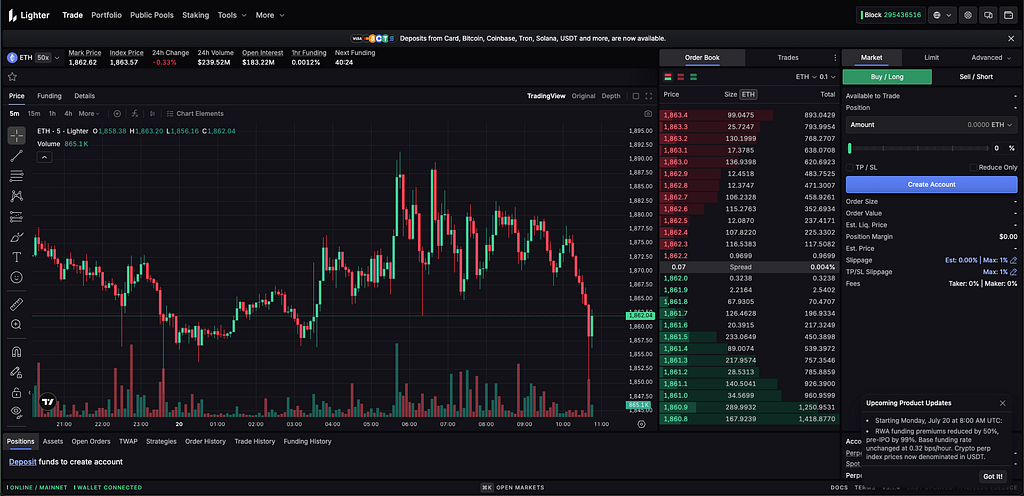Expand the Tools menu
The height and width of the screenshot is (496, 1024).
232,14
